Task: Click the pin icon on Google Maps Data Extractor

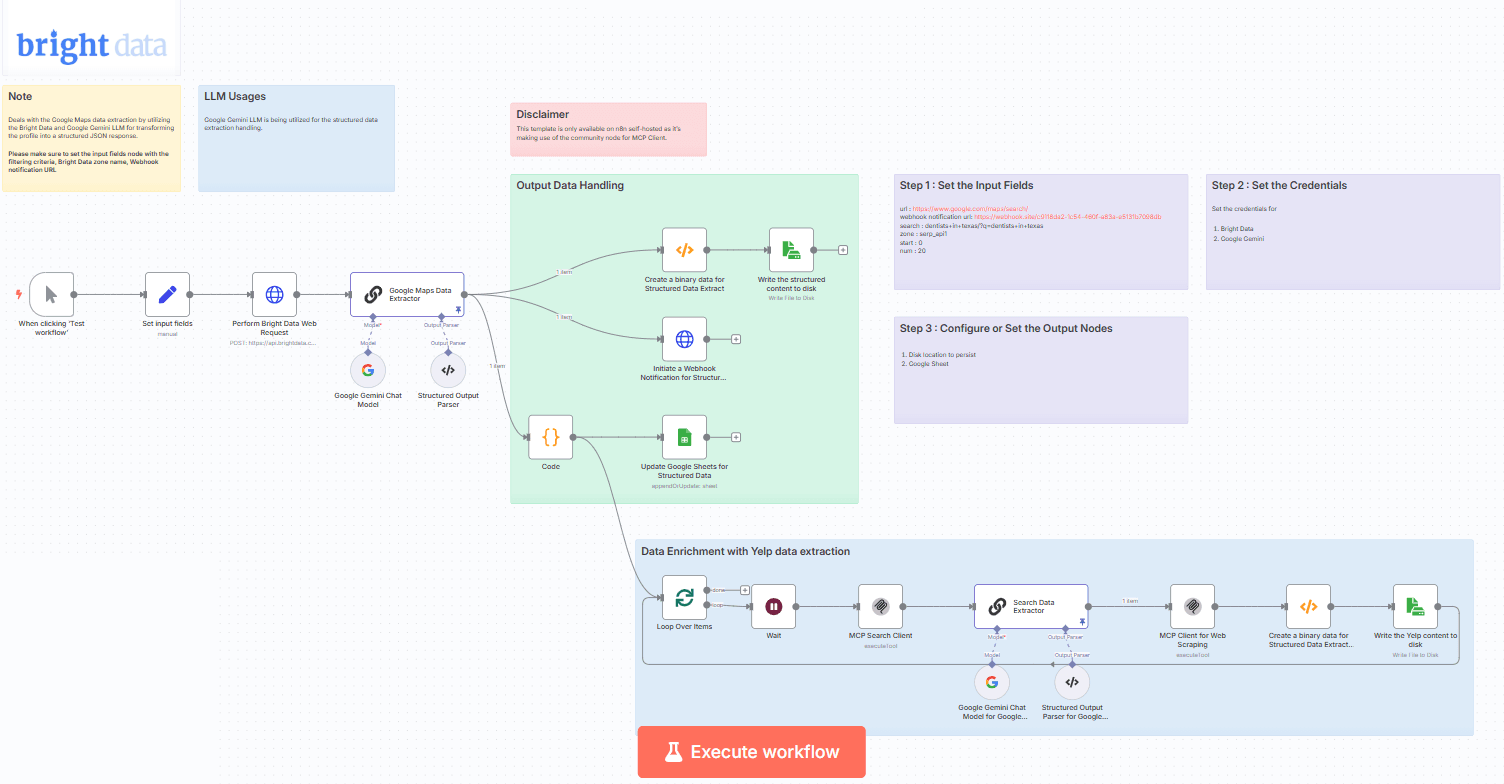Action: (x=457, y=310)
